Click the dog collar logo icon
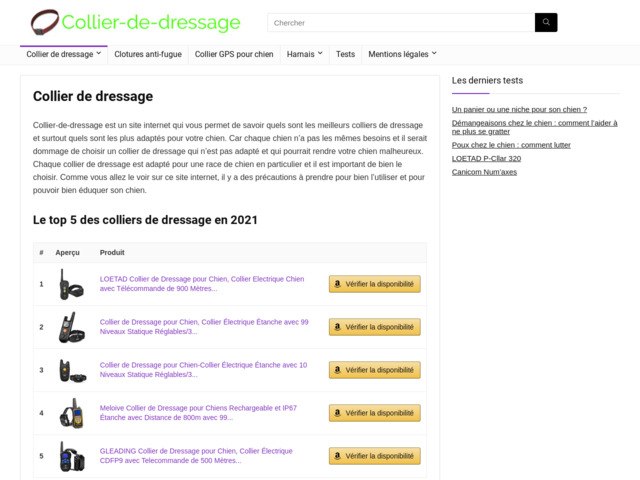 click(44, 22)
